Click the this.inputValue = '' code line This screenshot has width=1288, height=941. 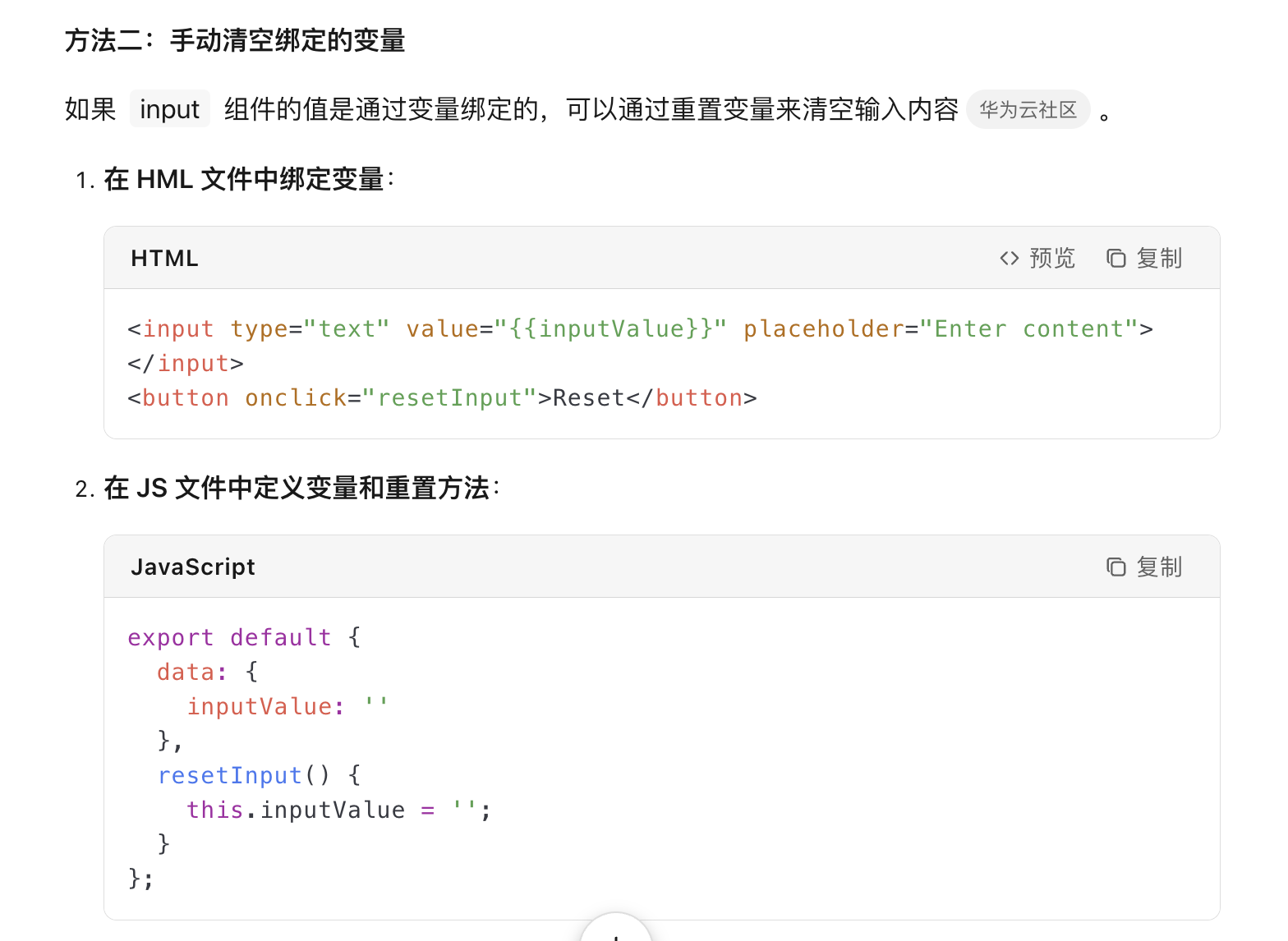coord(338,810)
